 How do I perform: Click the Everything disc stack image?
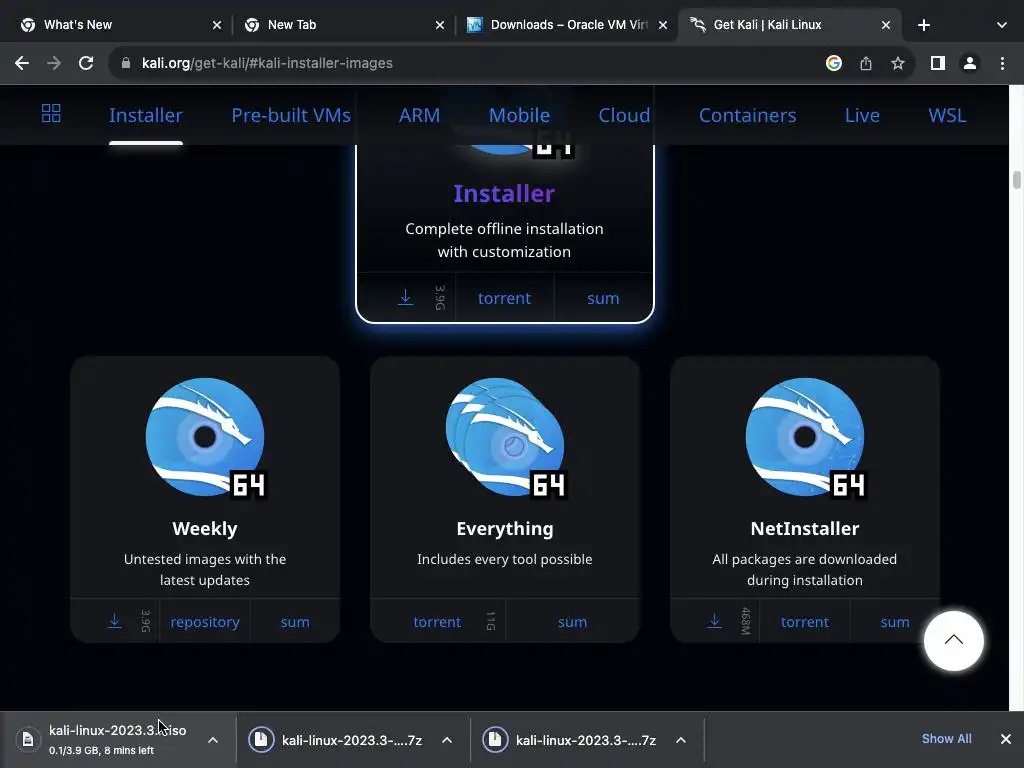505,437
